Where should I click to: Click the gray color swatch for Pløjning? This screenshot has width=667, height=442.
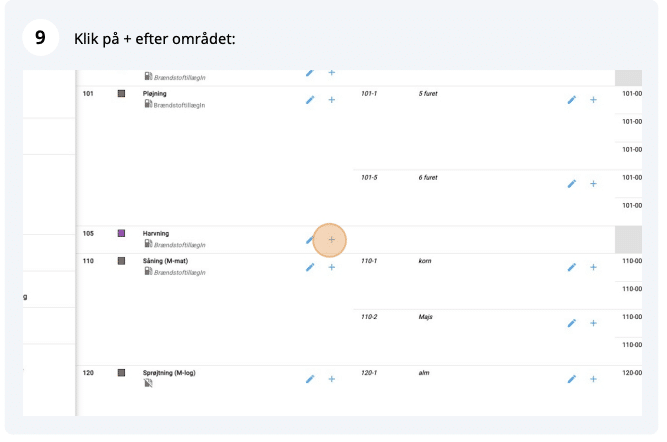click(x=121, y=93)
